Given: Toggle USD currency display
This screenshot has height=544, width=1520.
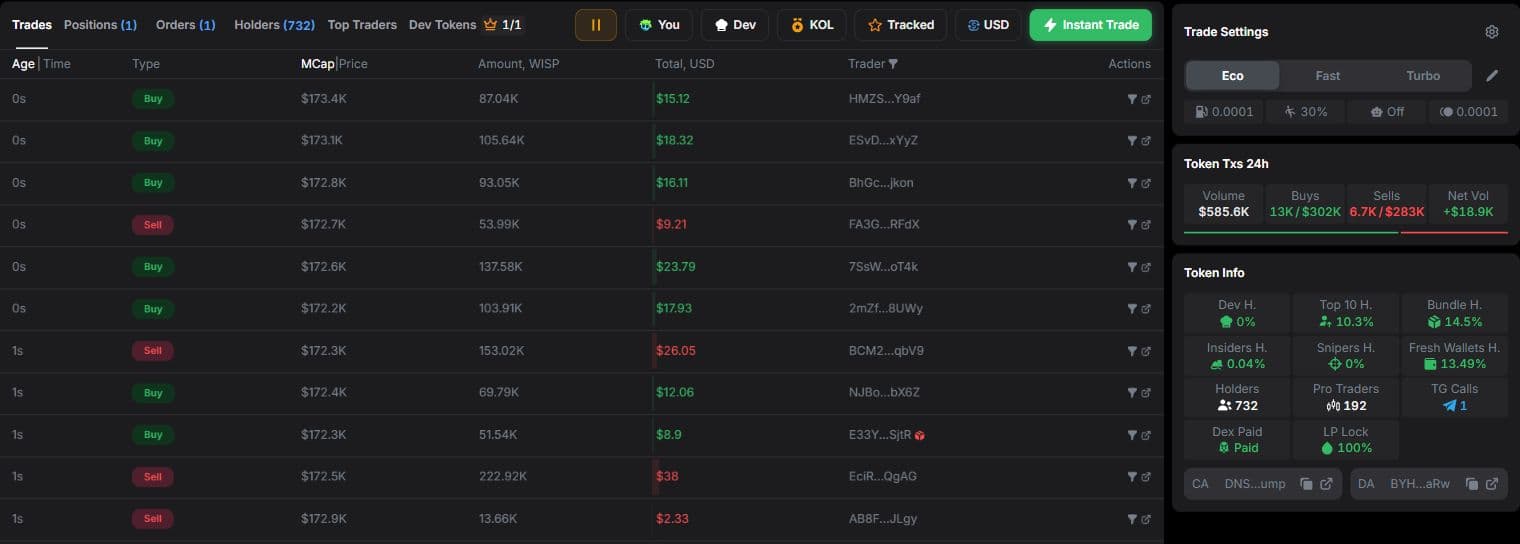Looking at the screenshot, I should coord(987,25).
